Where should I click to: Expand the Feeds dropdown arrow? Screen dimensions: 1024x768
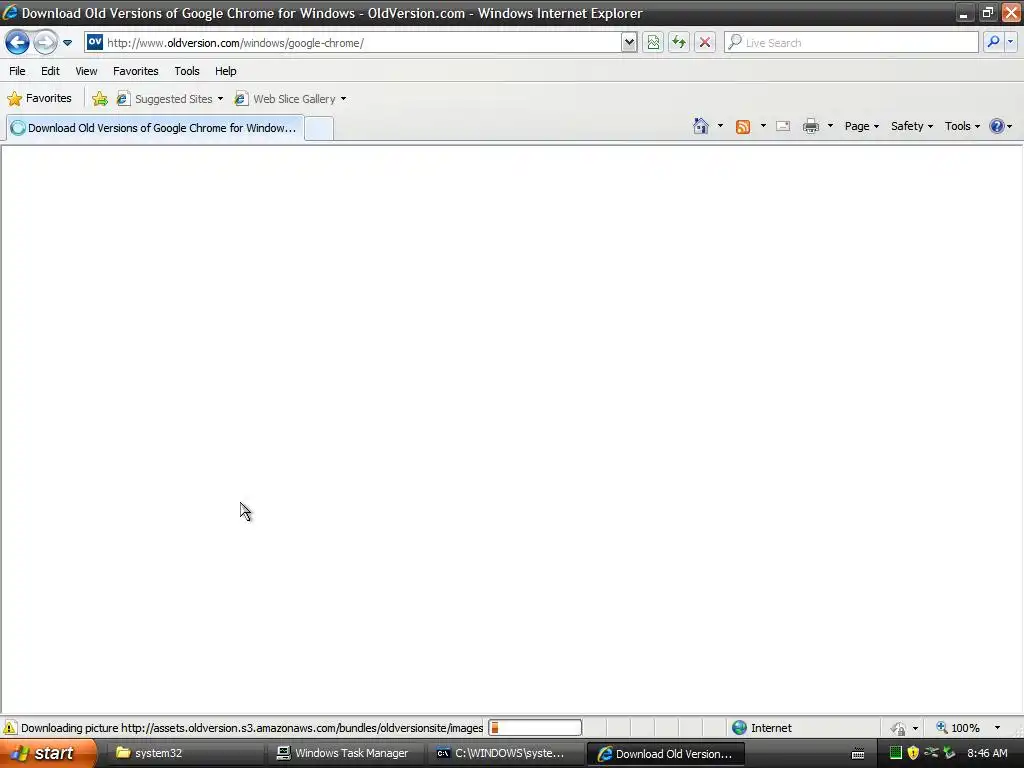[x=763, y=126]
